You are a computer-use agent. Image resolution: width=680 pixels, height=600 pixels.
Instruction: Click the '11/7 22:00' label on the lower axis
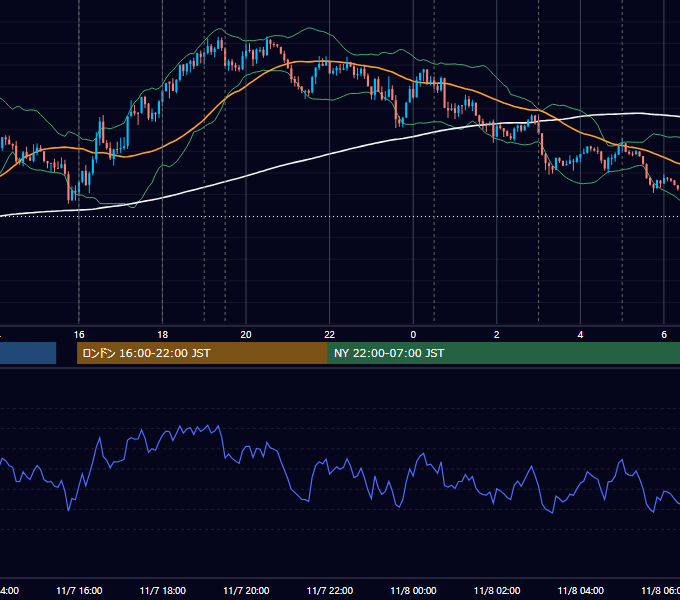[x=330, y=590]
